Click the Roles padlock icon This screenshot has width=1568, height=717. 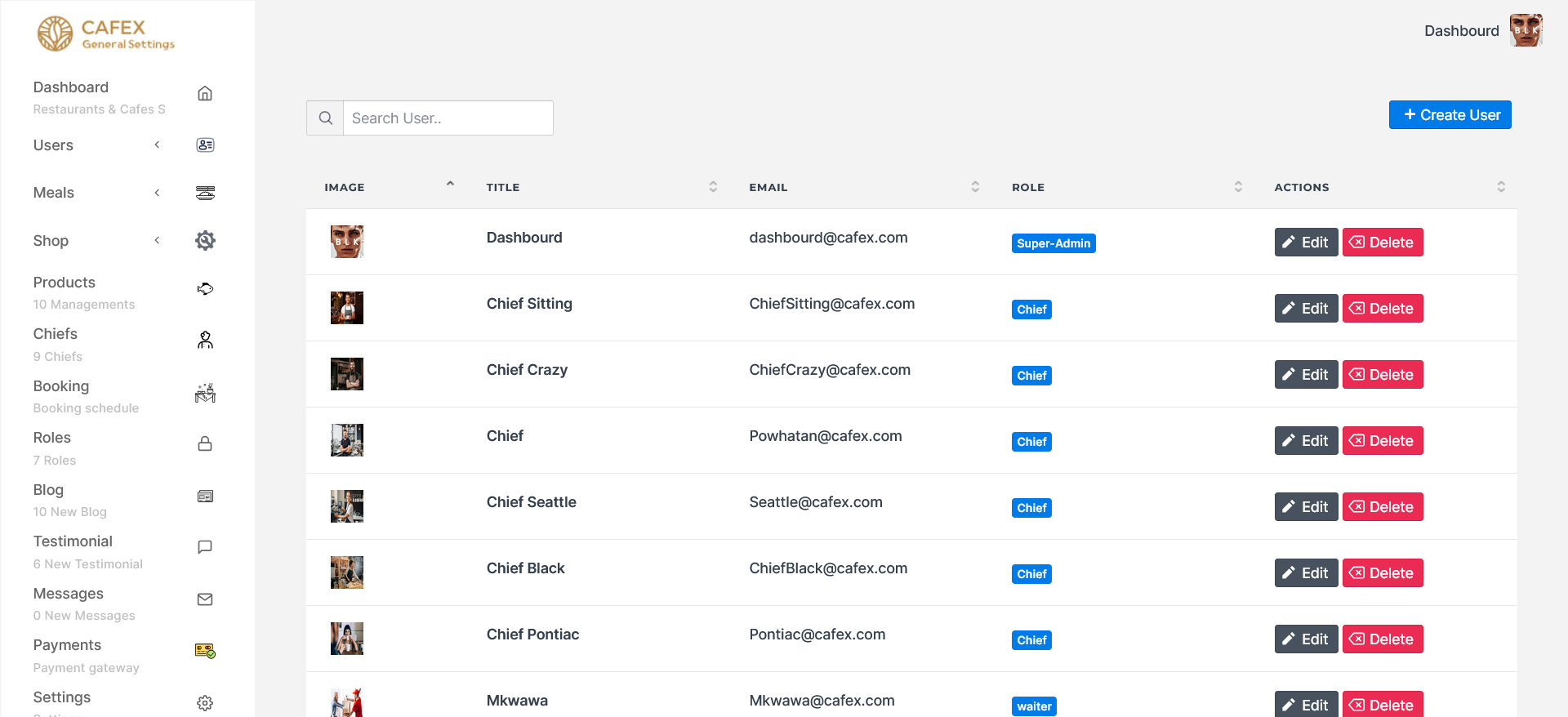205,444
